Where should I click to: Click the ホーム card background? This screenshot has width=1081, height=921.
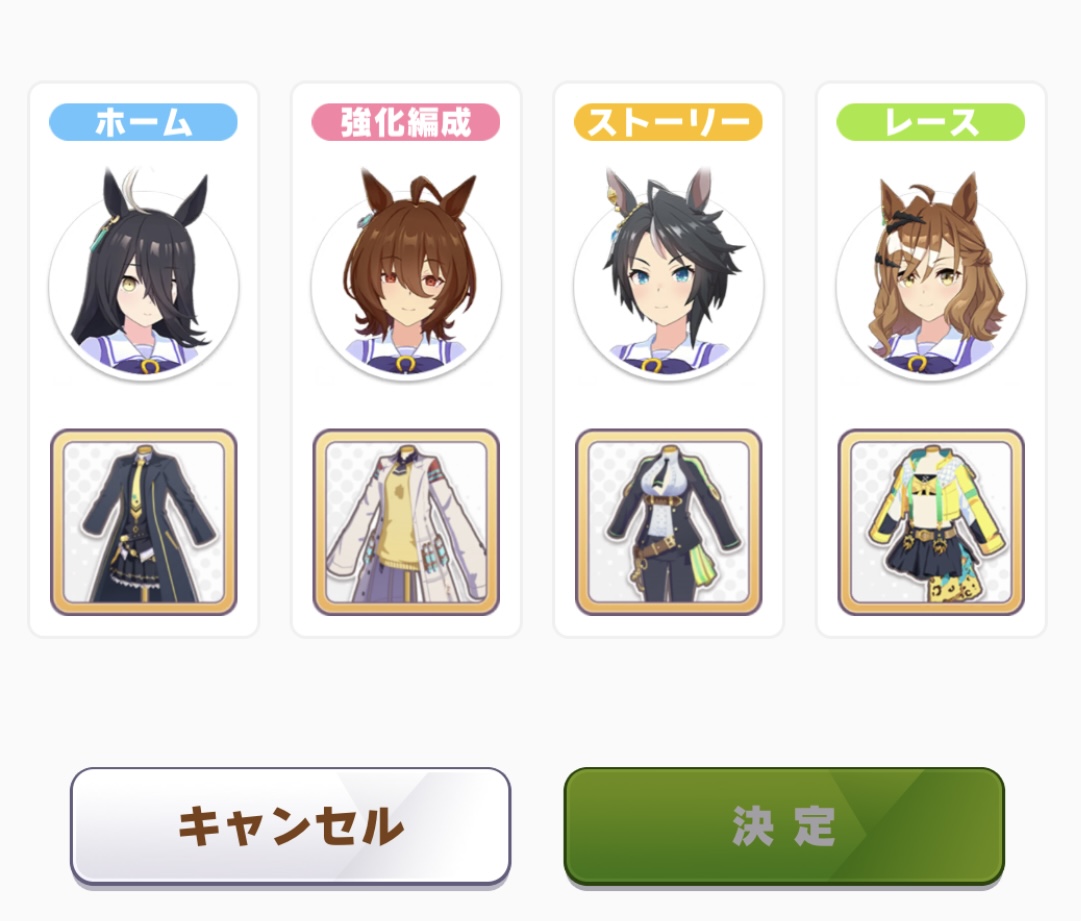143,405
